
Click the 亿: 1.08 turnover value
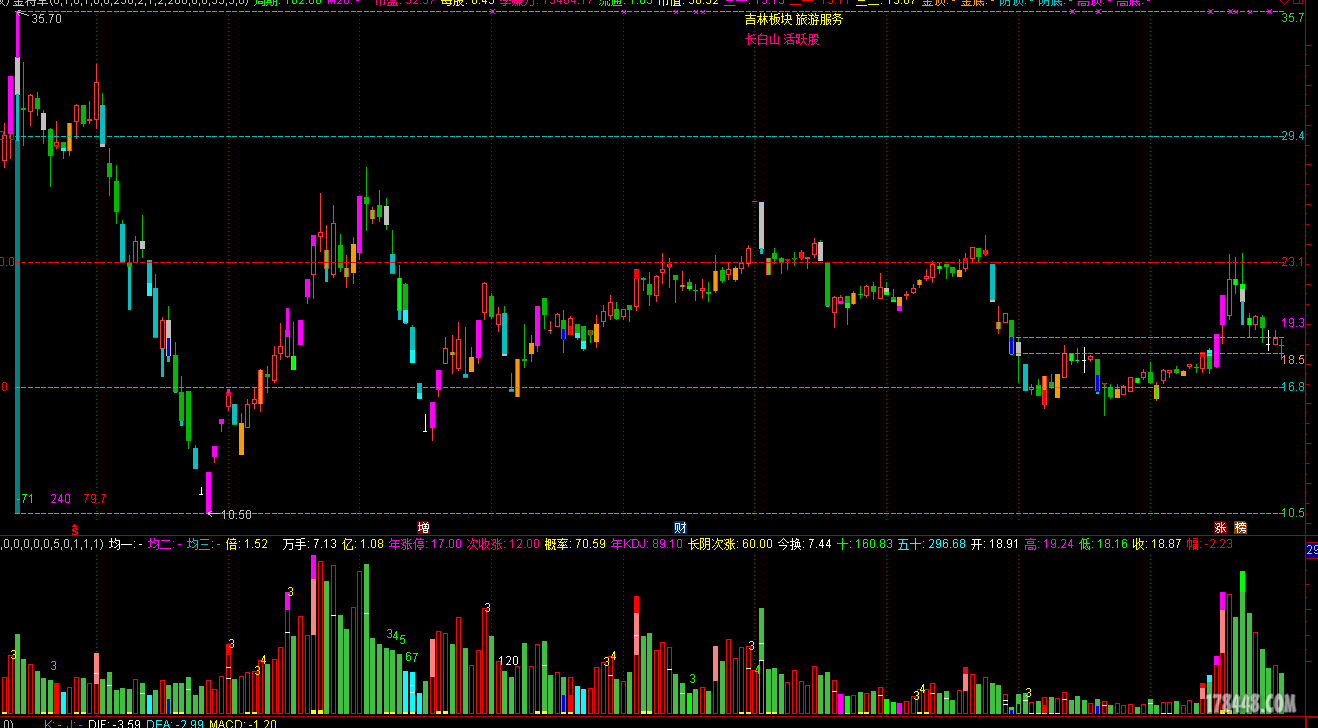[363, 544]
